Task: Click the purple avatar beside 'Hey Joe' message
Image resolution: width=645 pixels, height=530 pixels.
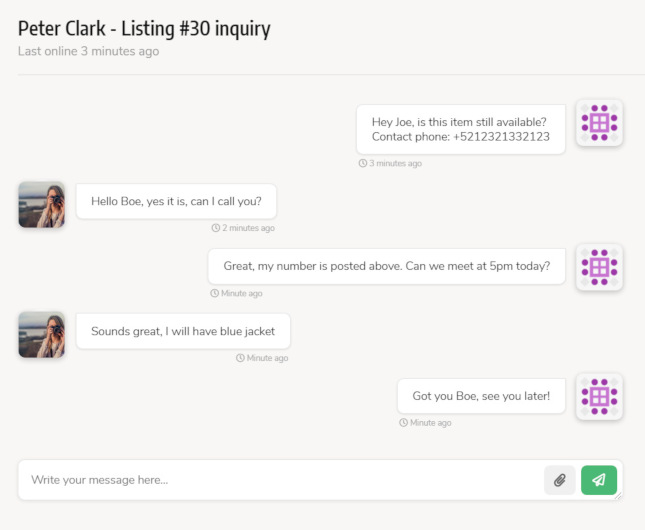Action: [599, 123]
